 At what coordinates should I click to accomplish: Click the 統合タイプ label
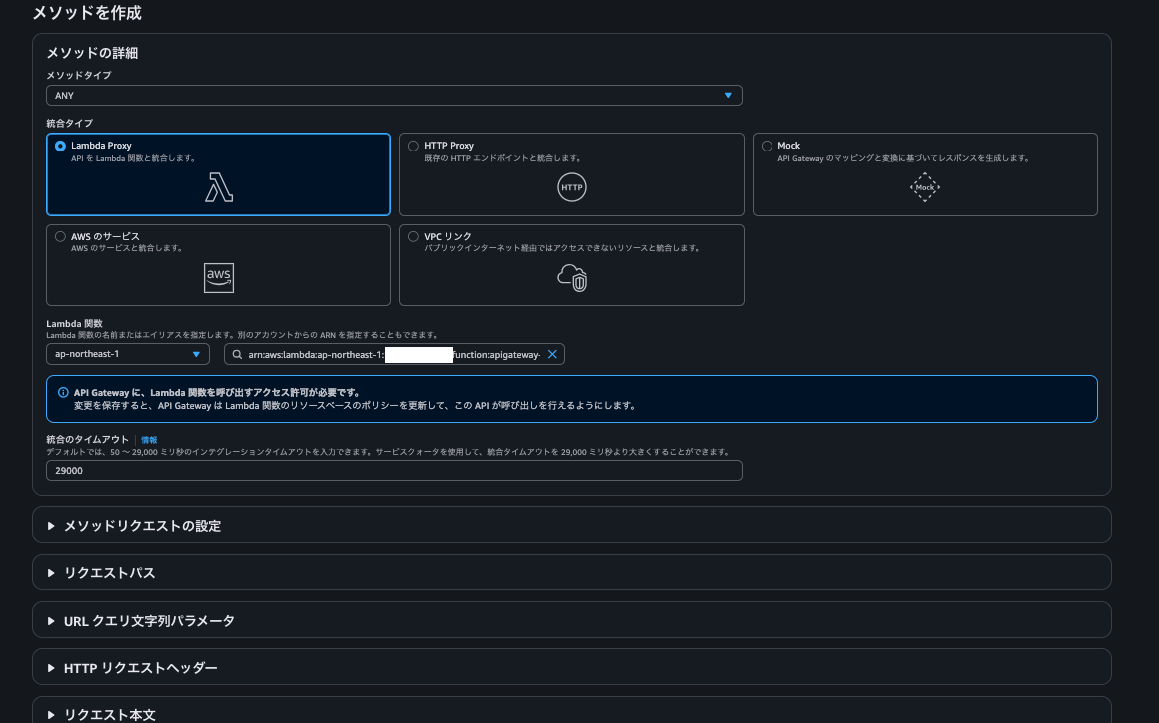tap(69, 123)
